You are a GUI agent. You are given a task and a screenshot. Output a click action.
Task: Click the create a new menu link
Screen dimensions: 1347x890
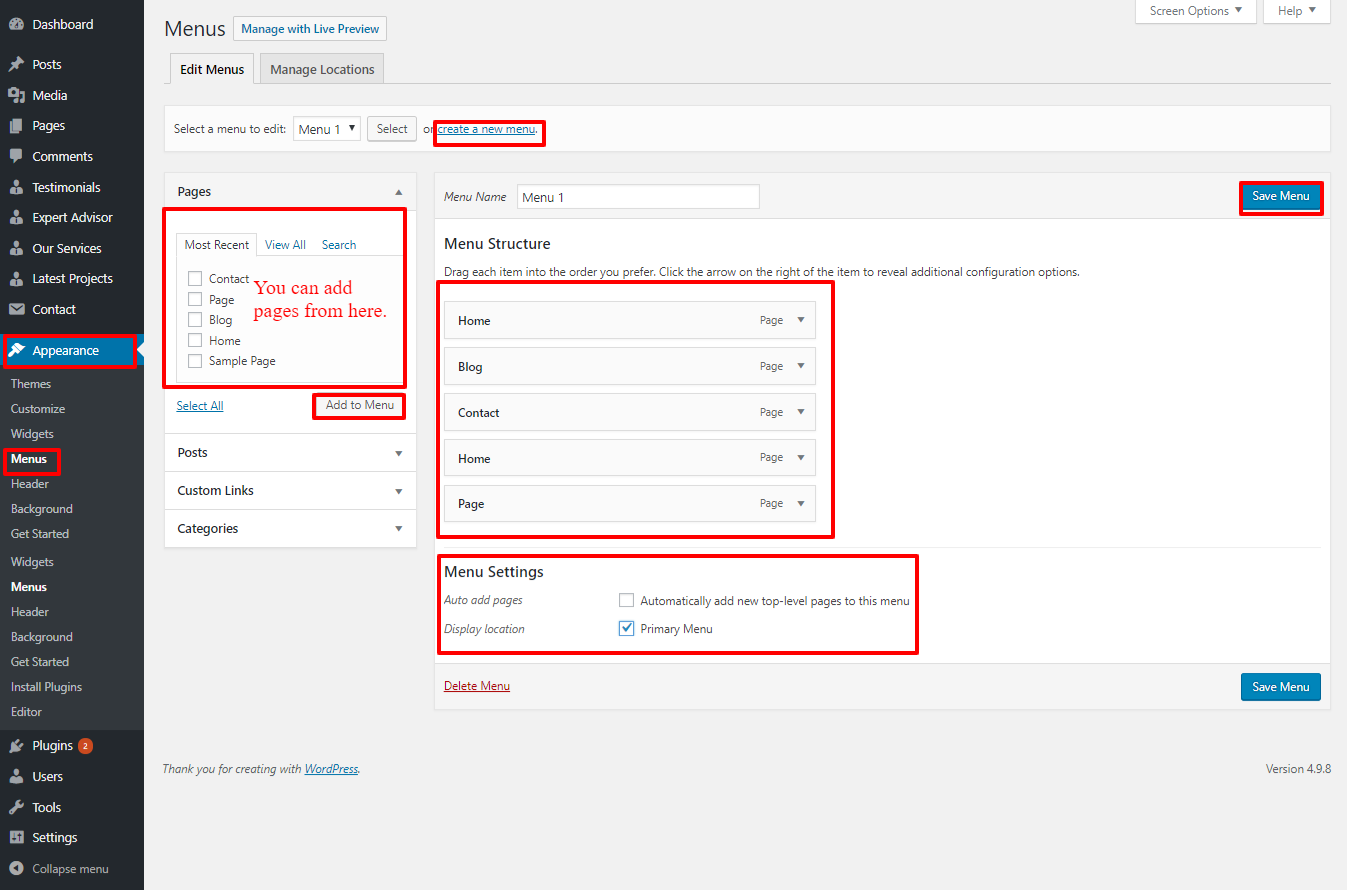486,129
